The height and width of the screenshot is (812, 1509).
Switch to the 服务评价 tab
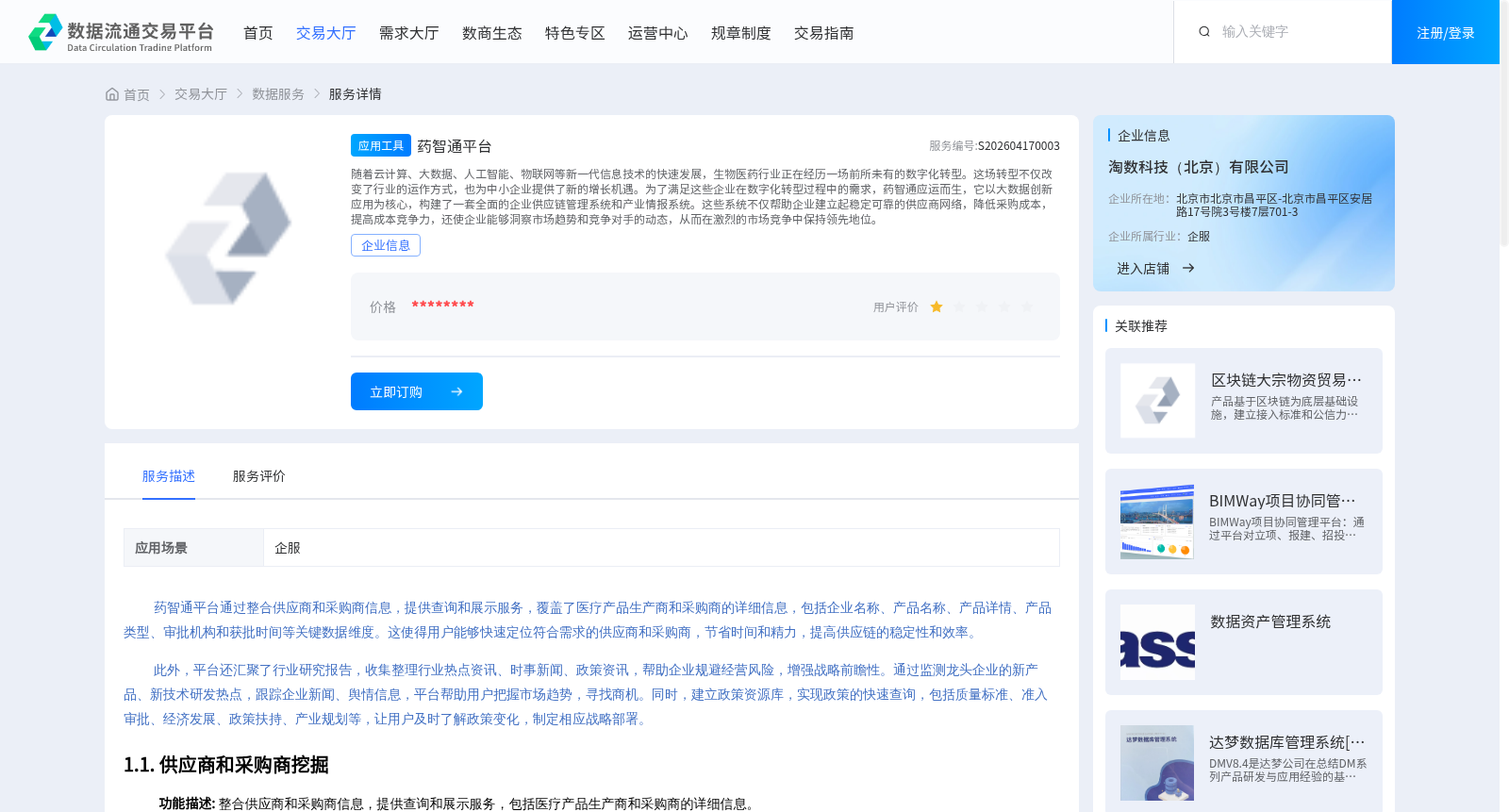tap(259, 476)
